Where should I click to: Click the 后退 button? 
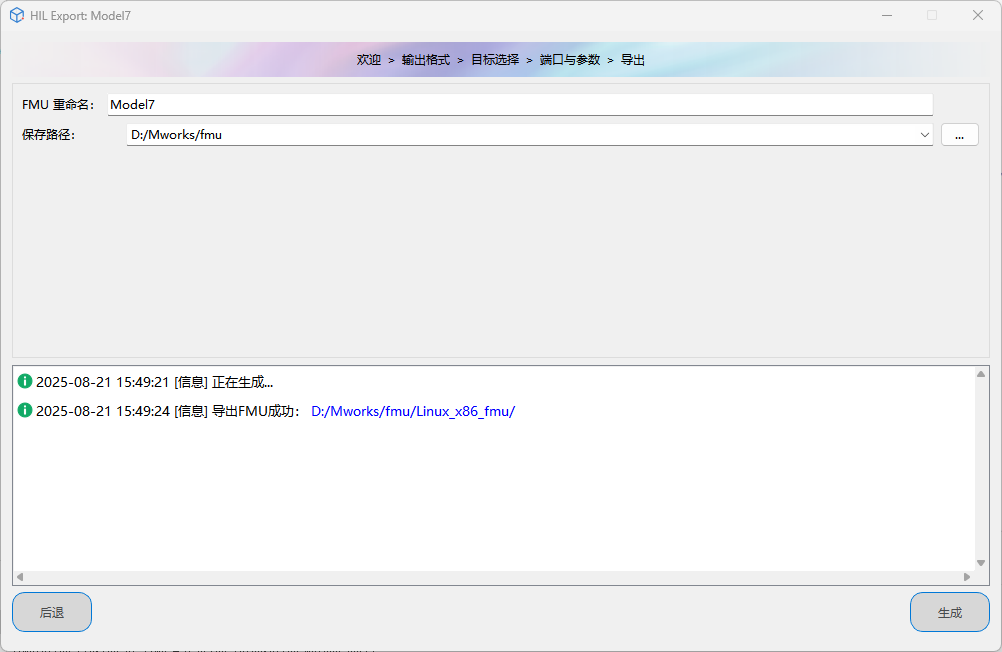52,612
